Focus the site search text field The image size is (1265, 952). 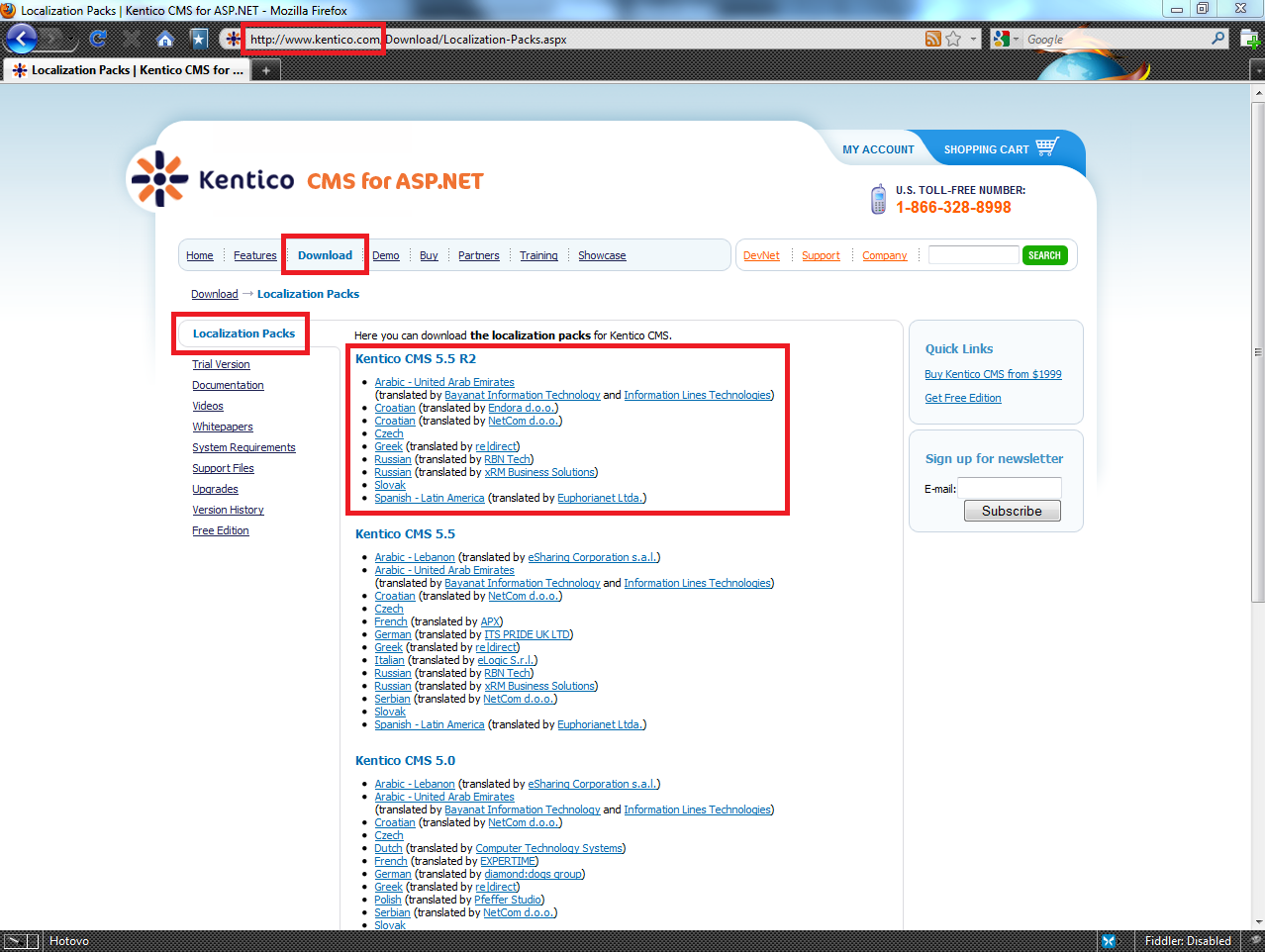pos(974,255)
